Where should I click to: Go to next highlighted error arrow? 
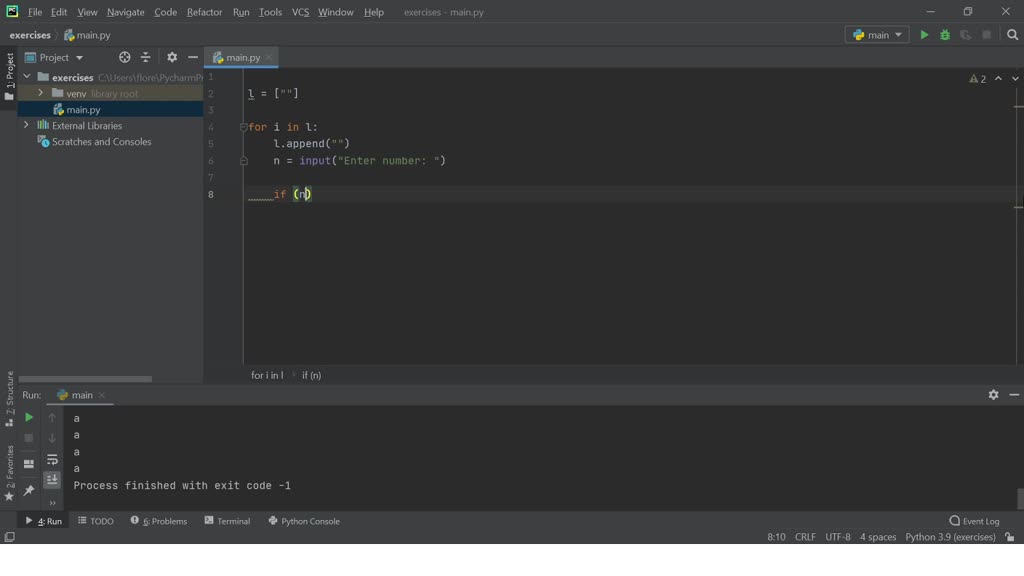(x=1015, y=78)
